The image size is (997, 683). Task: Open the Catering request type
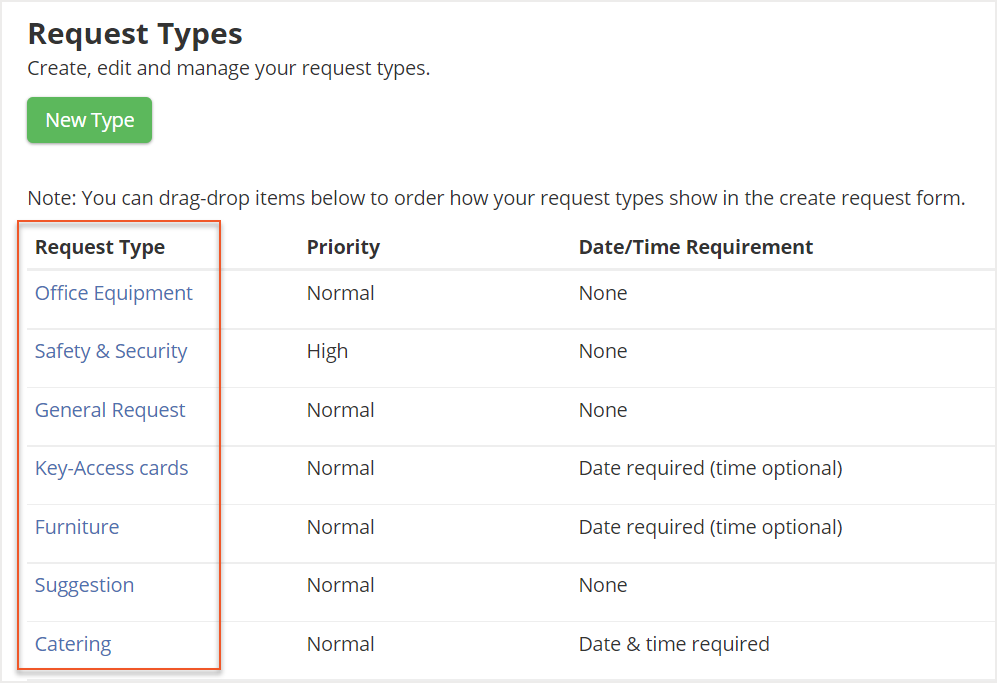72,644
